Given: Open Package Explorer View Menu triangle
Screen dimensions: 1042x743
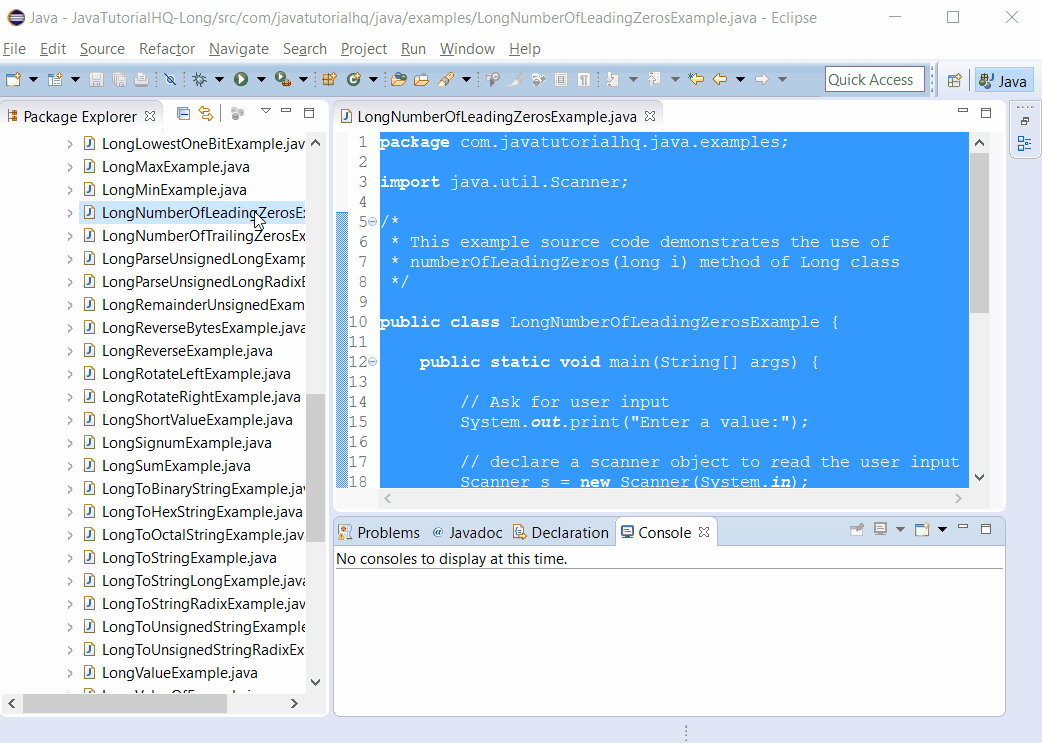Looking at the screenshot, I should (x=266, y=111).
